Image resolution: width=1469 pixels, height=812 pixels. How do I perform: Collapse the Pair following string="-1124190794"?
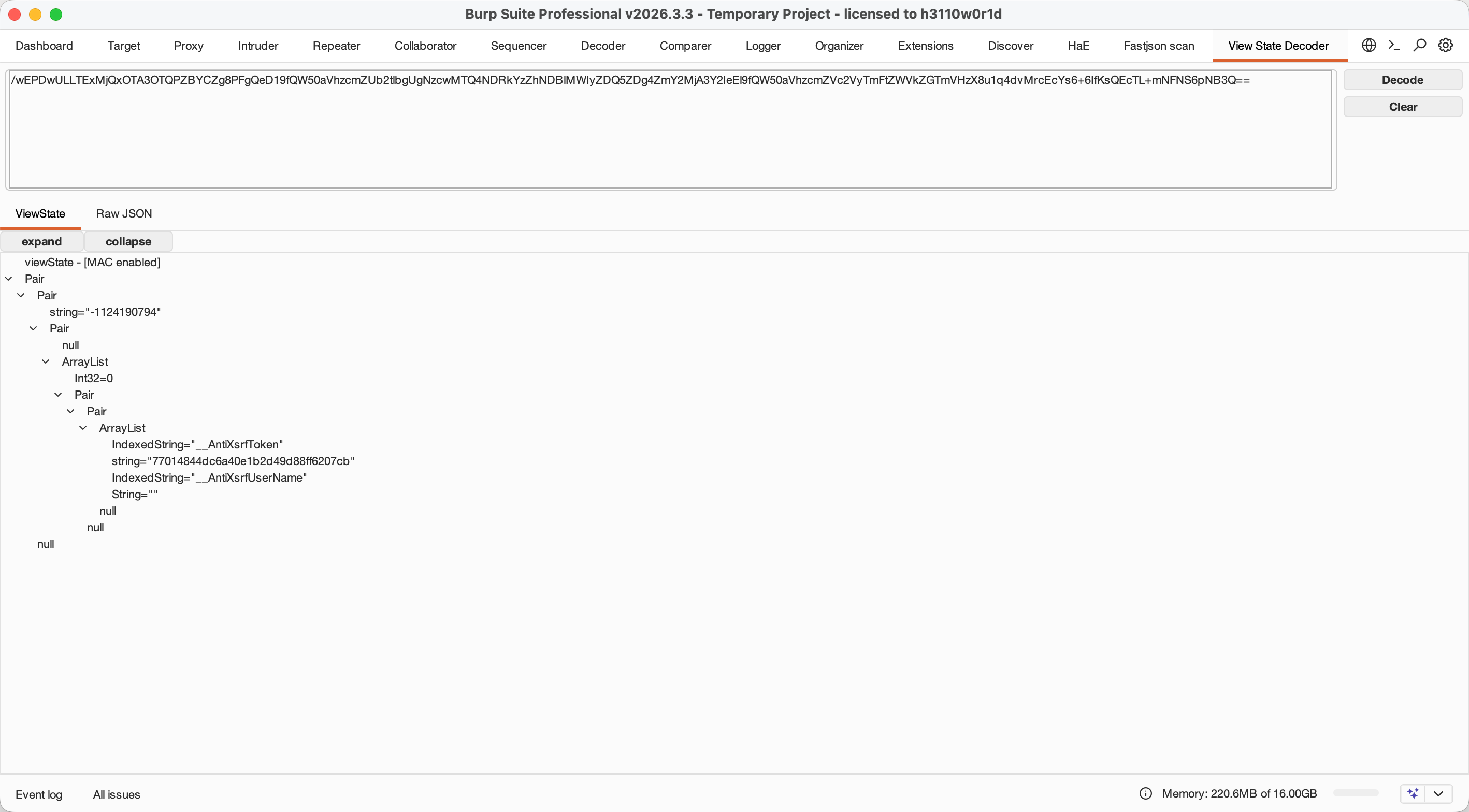pyautogui.click(x=34, y=328)
